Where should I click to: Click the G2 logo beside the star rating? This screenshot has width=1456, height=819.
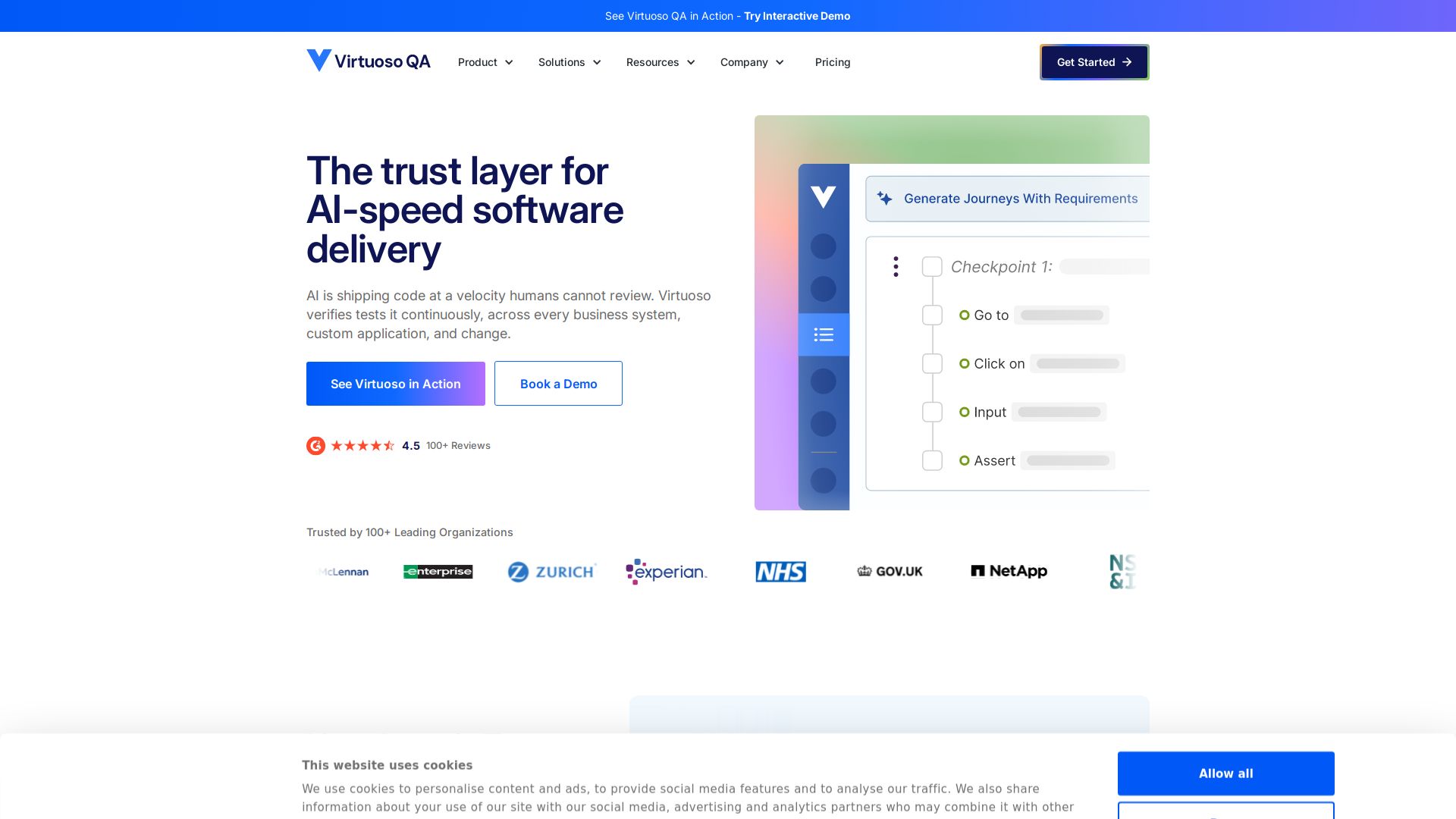point(315,446)
